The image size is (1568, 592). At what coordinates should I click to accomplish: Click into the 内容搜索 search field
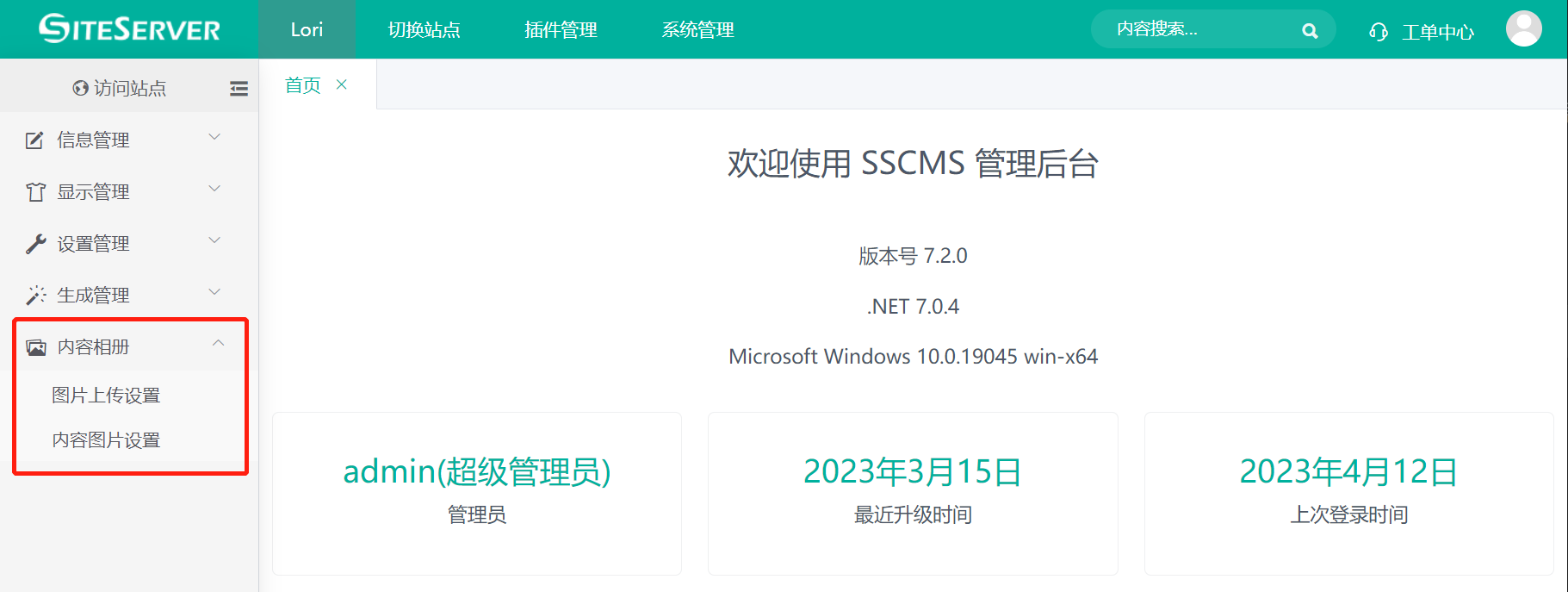click(x=1197, y=29)
